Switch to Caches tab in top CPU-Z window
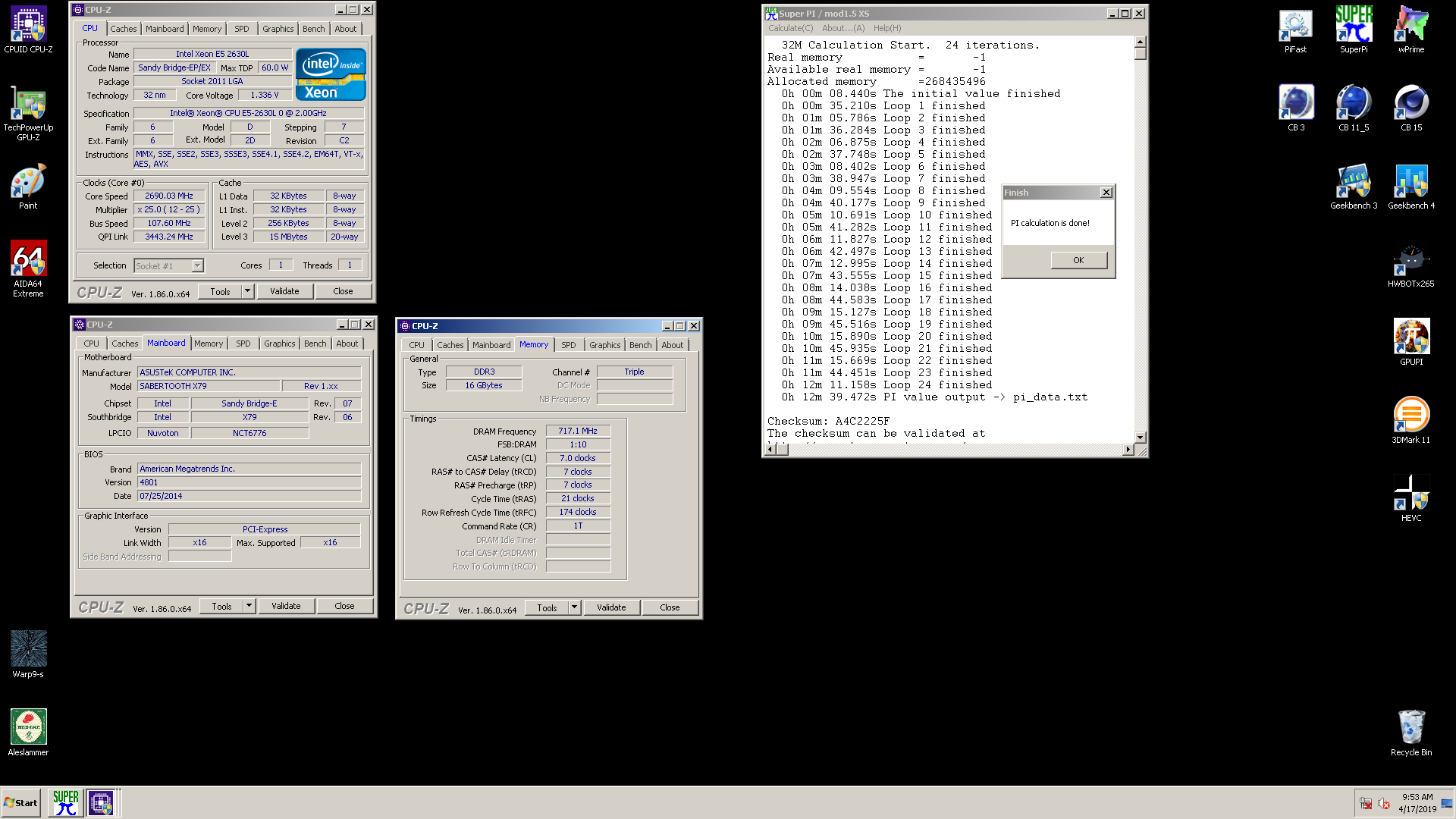The image size is (1456, 819). (124, 29)
